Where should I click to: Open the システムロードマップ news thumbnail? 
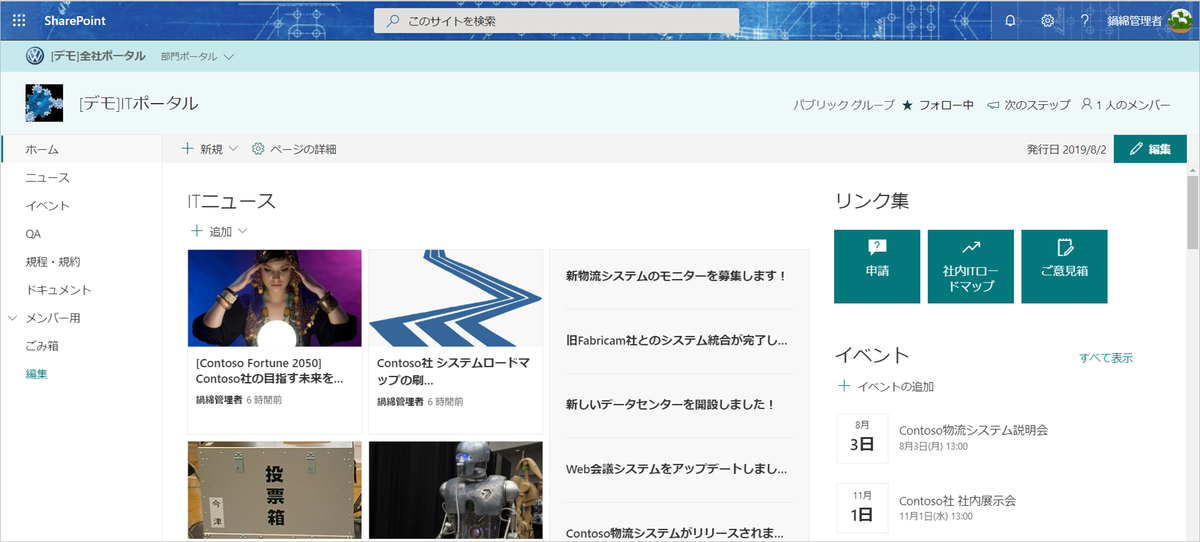click(x=455, y=298)
